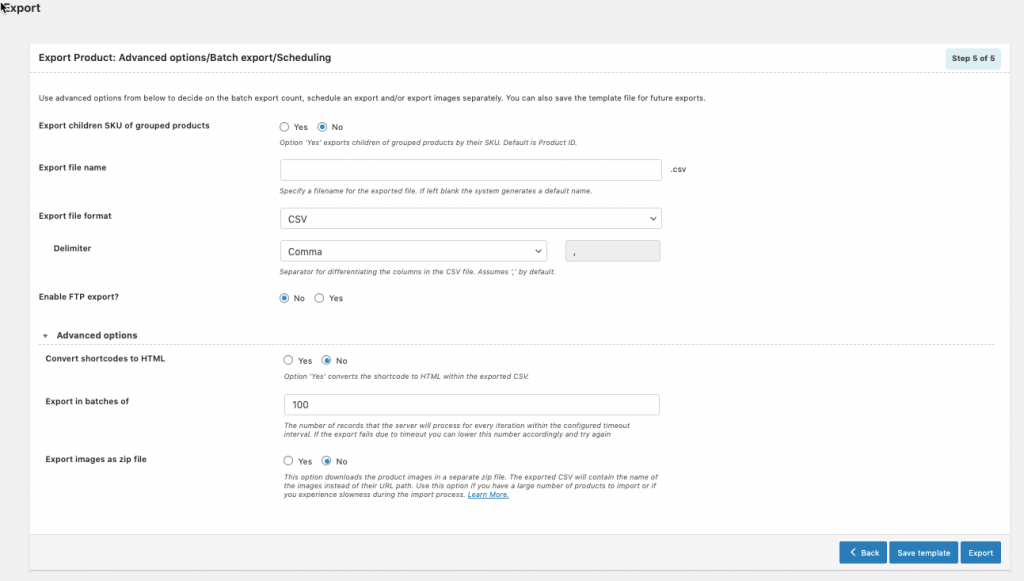1024x581 pixels.
Task: Open the Learn More link about zip export
Action: pyautogui.click(x=487, y=494)
